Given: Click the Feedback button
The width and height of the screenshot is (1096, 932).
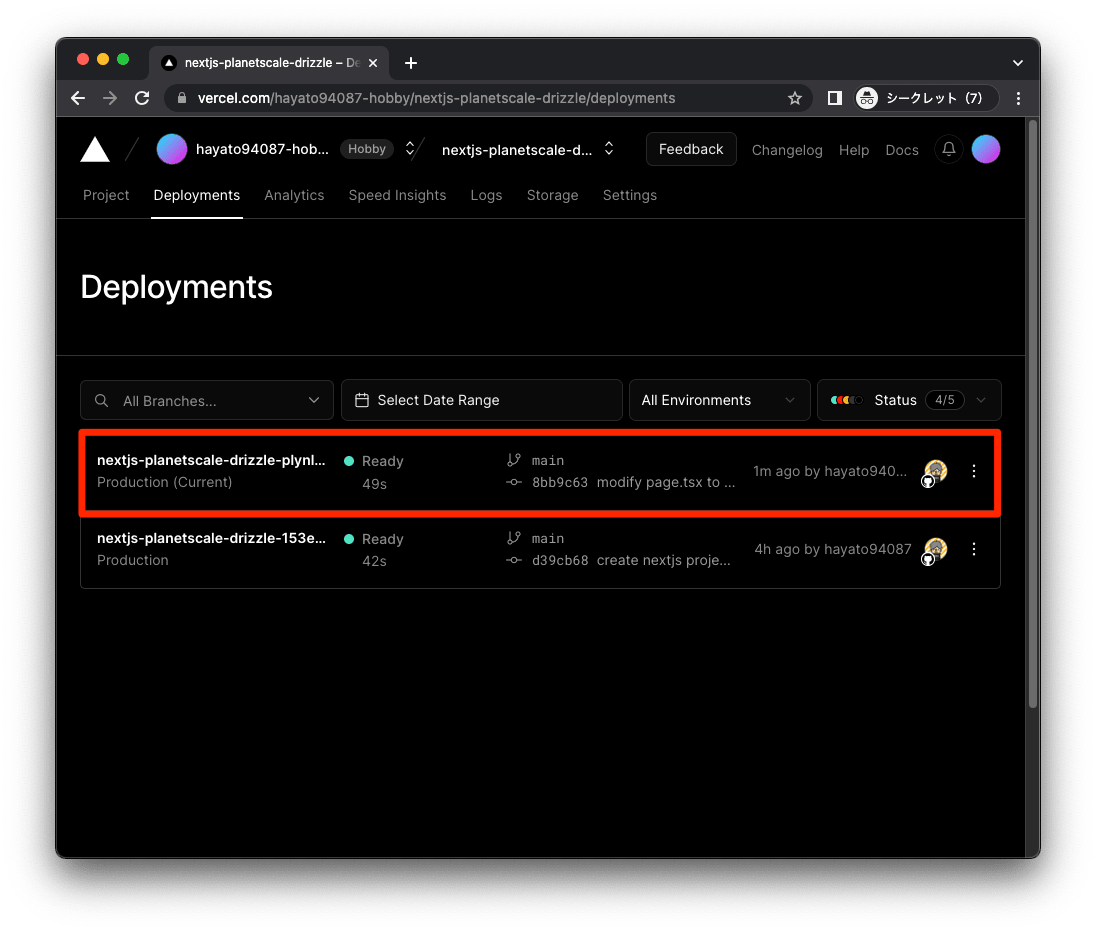Looking at the screenshot, I should click(x=691, y=149).
